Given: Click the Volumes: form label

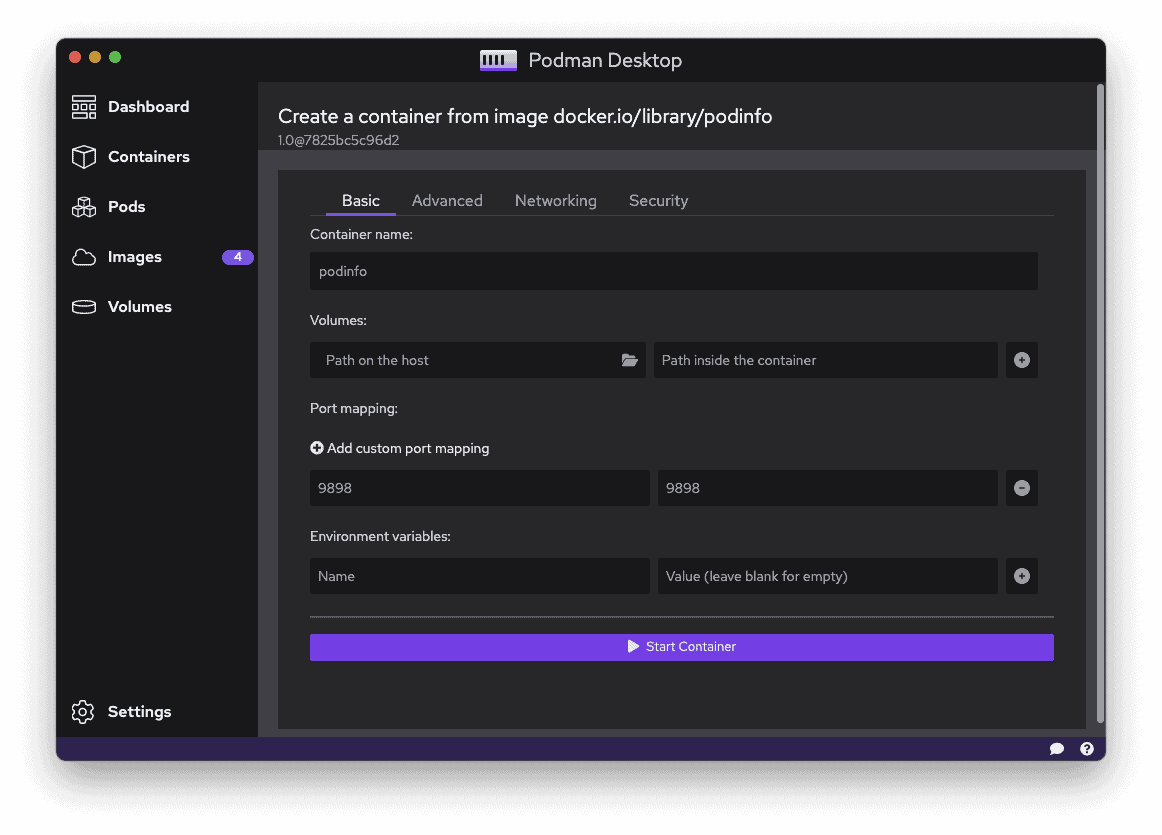Looking at the screenshot, I should (x=338, y=320).
